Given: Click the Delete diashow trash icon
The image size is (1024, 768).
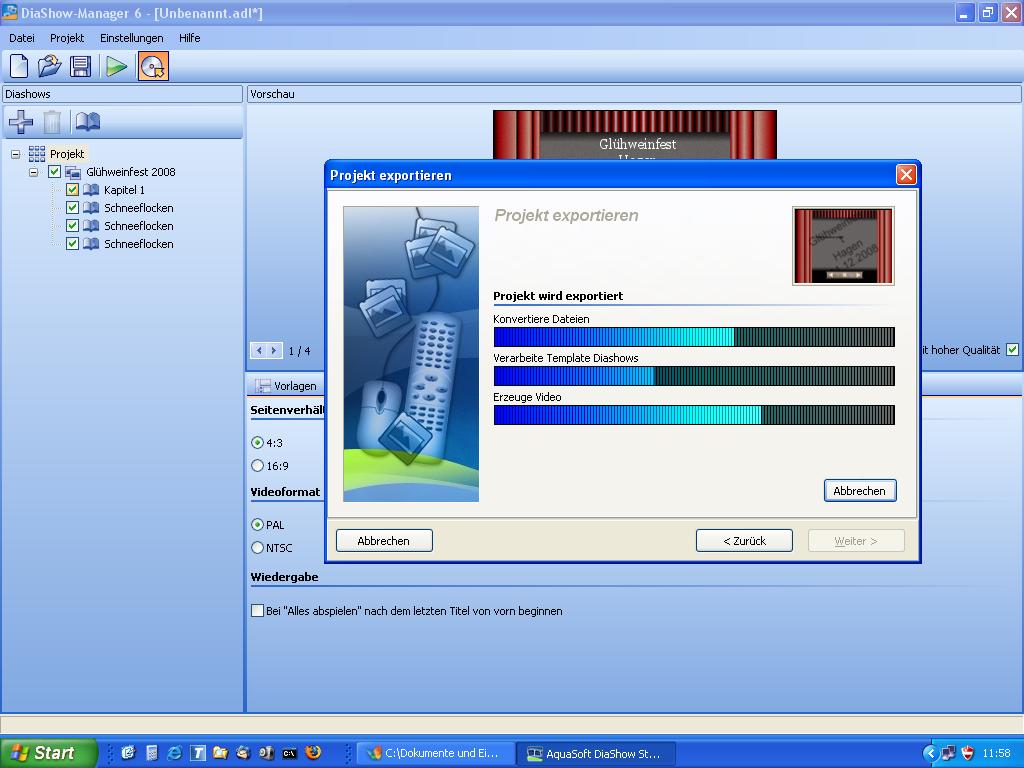Looking at the screenshot, I should (x=52, y=122).
